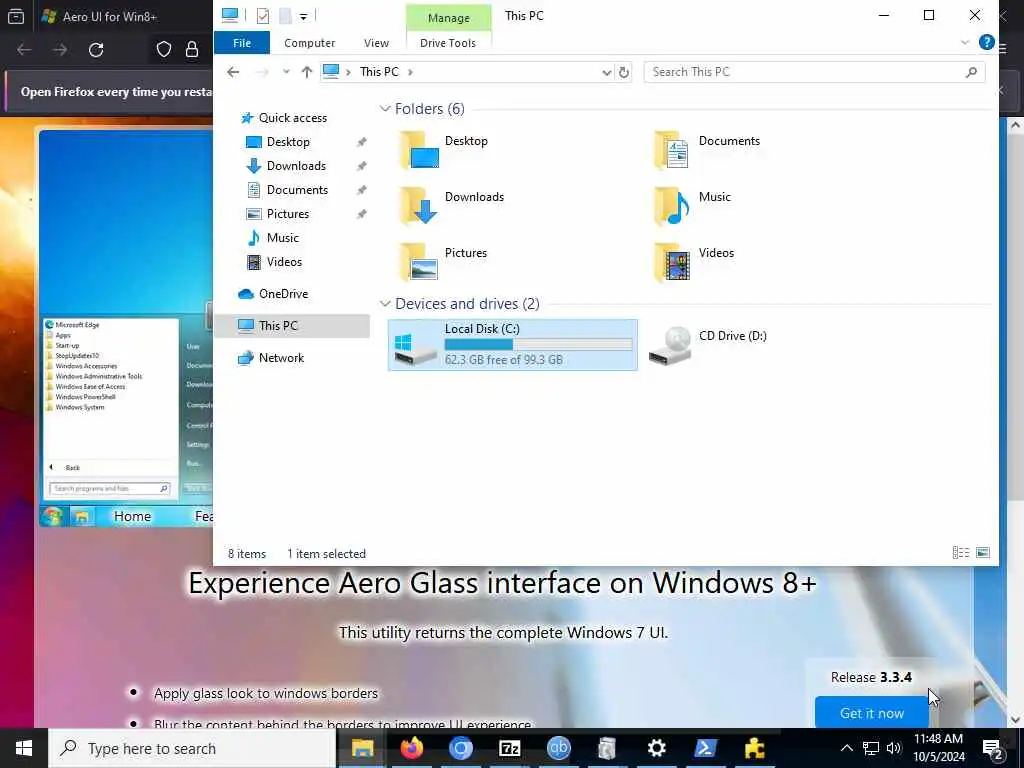Image resolution: width=1024 pixels, height=768 pixels.
Task: Click the New folder quick access toolbar icon
Action: point(285,16)
